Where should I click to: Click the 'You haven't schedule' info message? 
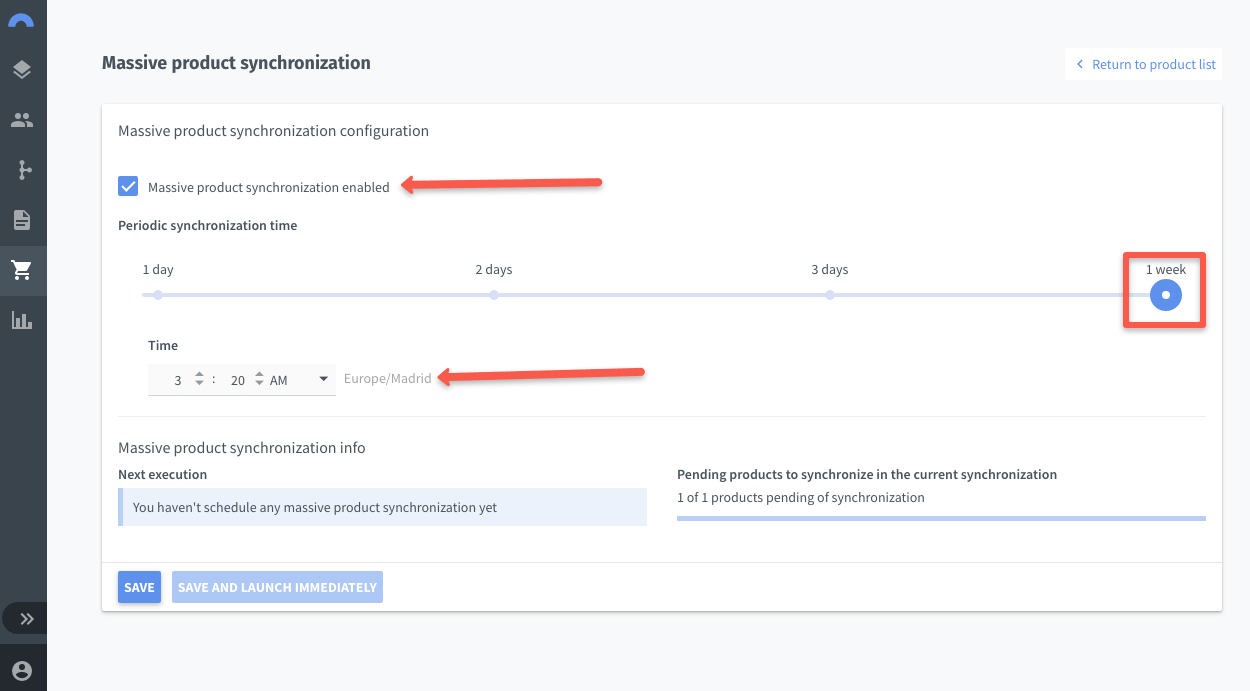(x=382, y=507)
